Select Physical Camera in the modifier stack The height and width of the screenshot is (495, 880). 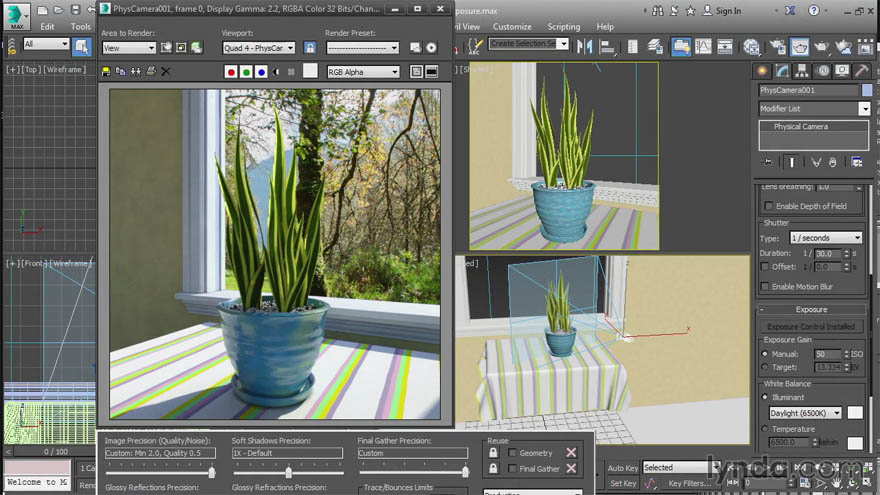click(x=801, y=126)
